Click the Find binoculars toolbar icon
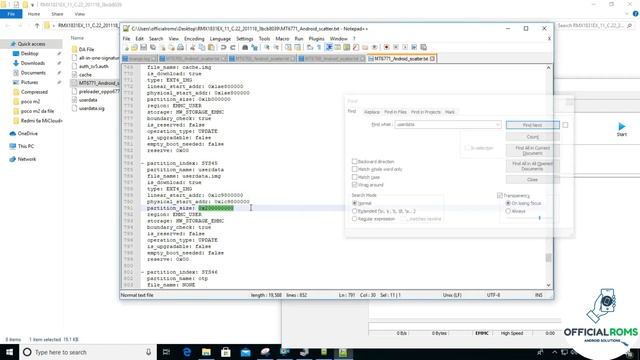 [x=245, y=47]
